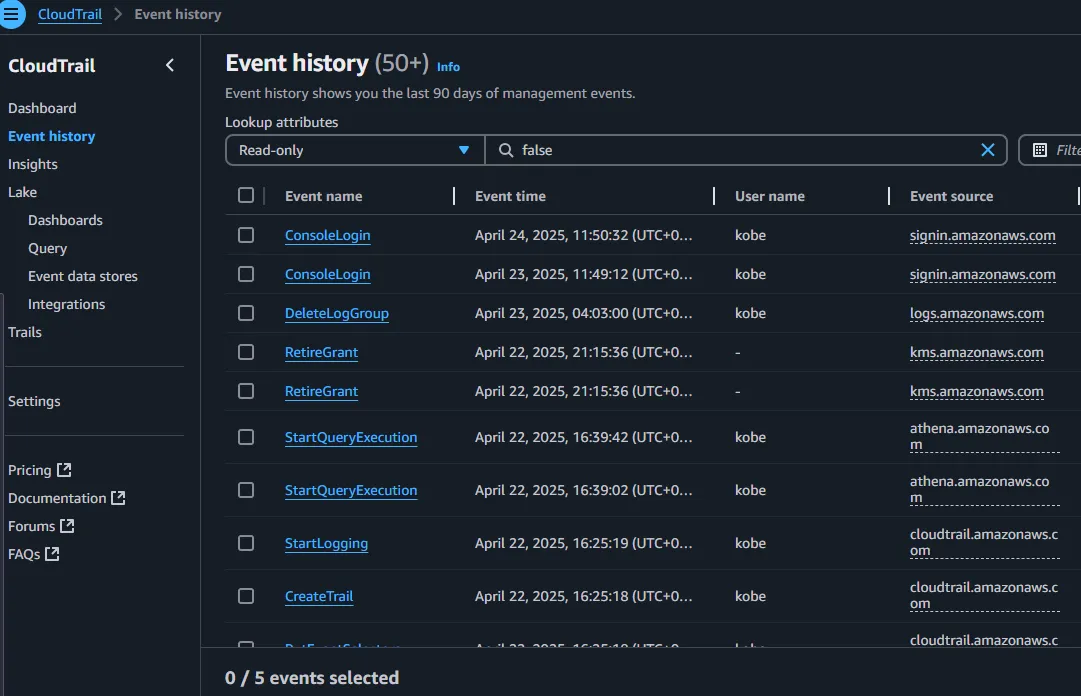Open the CreateTrail event details link

click(319, 596)
